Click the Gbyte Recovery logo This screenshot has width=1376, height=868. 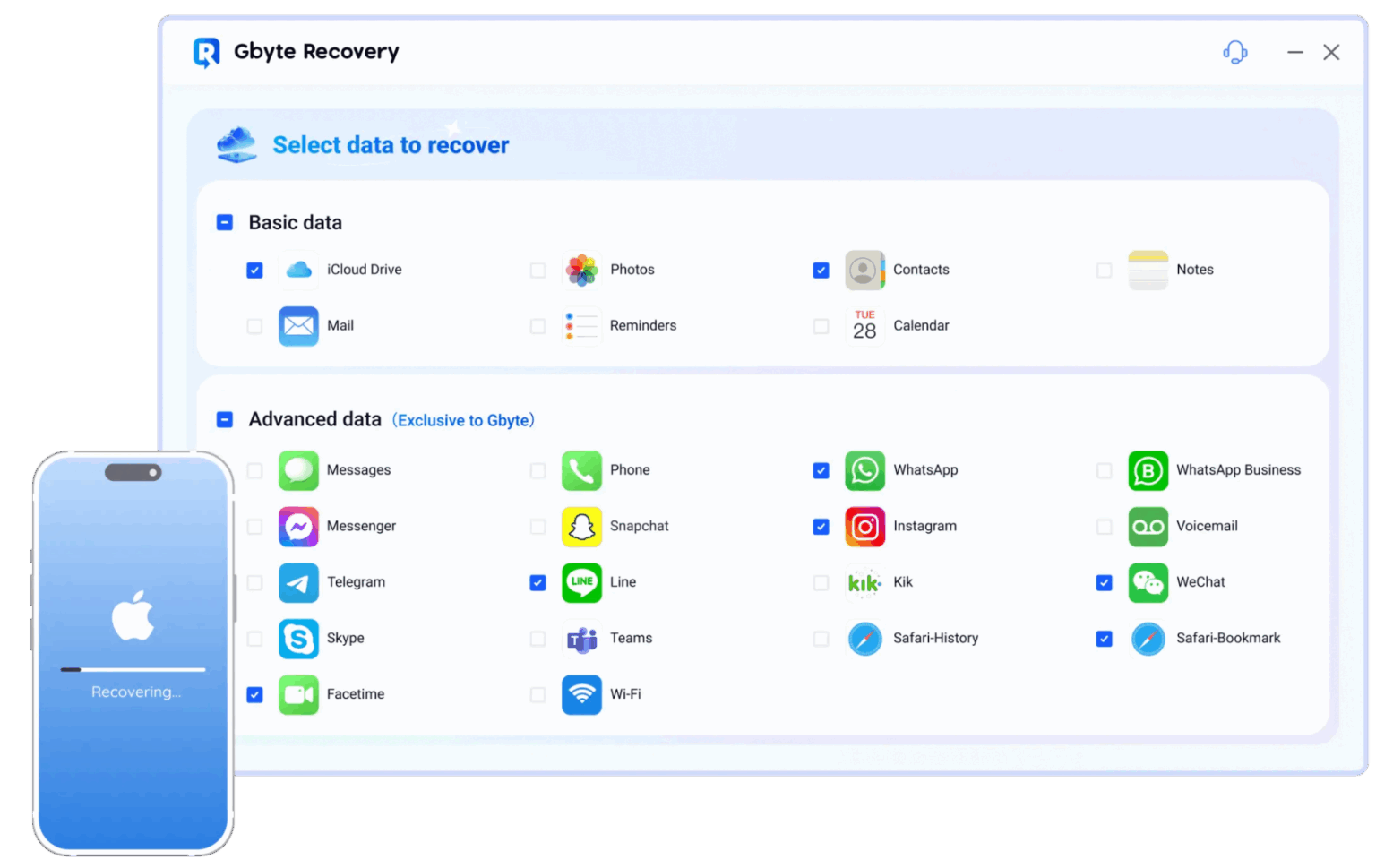point(205,51)
